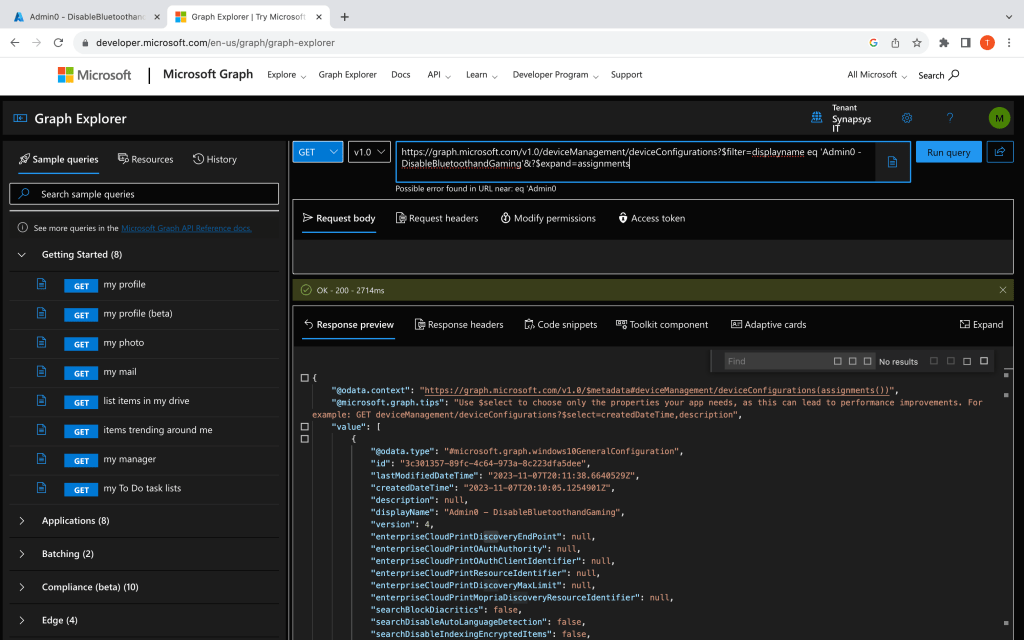The width and height of the screenshot is (1024, 640).
Task: Click the Search sample queries field
Action: pyautogui.click(x=144, y=194)
